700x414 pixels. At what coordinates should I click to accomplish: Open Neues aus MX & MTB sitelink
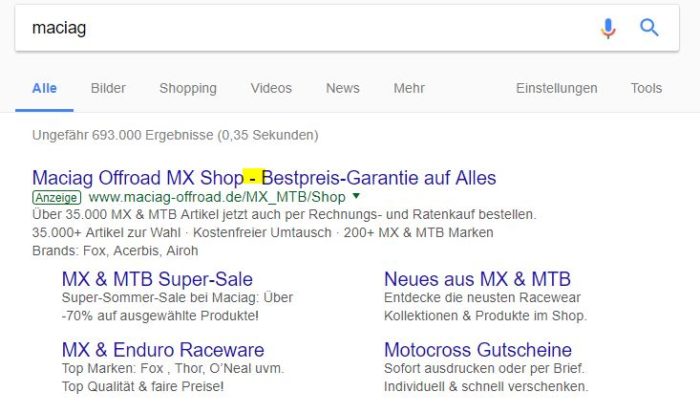[x=477, y=279]
